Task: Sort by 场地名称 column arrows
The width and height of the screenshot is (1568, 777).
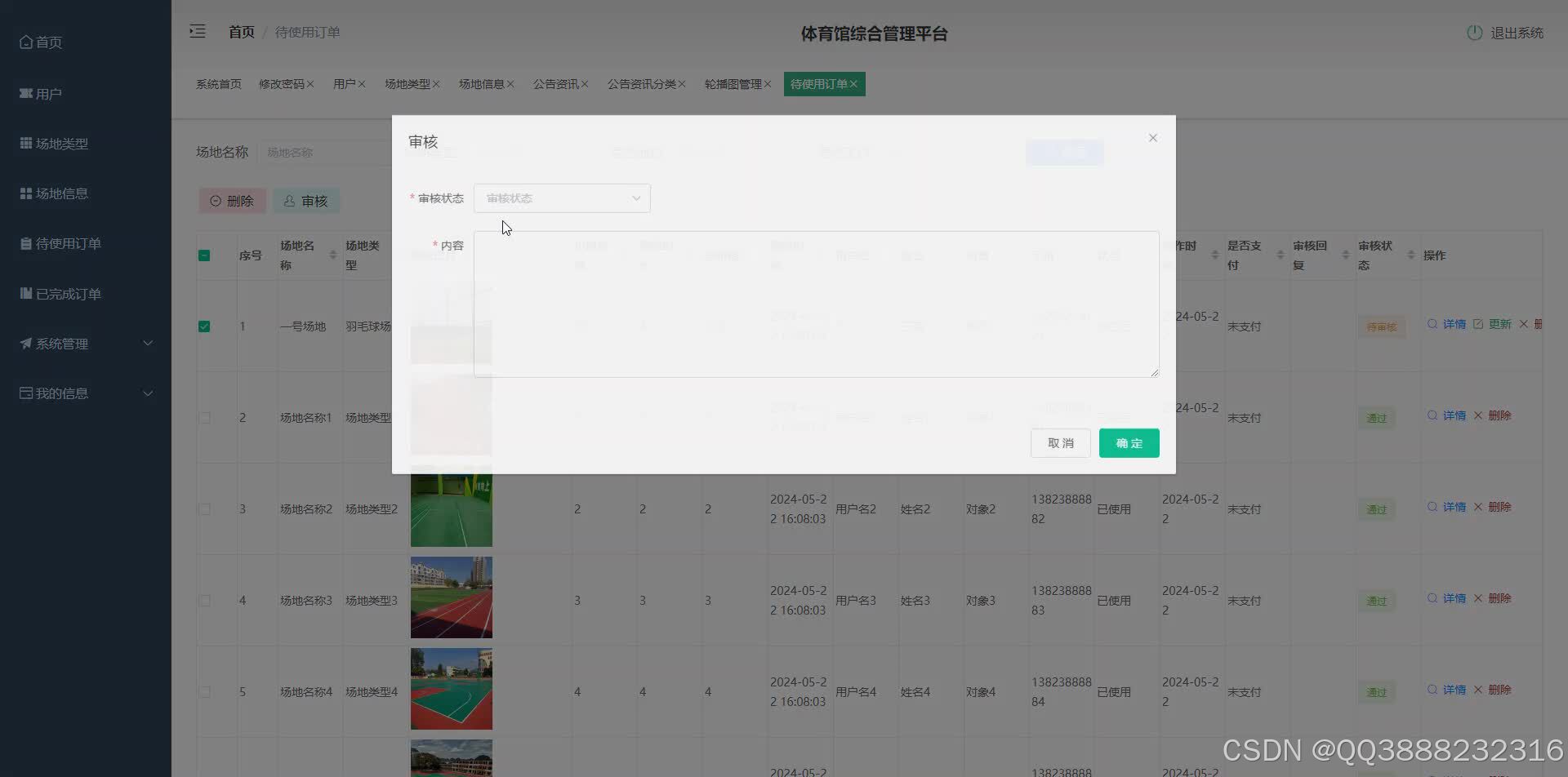Action: tap(332, 255)
